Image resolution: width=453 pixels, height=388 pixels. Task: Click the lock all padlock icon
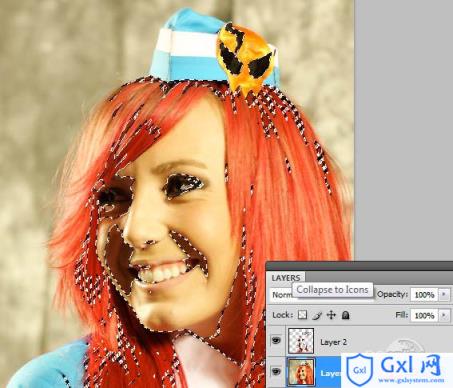coord(345,315)
